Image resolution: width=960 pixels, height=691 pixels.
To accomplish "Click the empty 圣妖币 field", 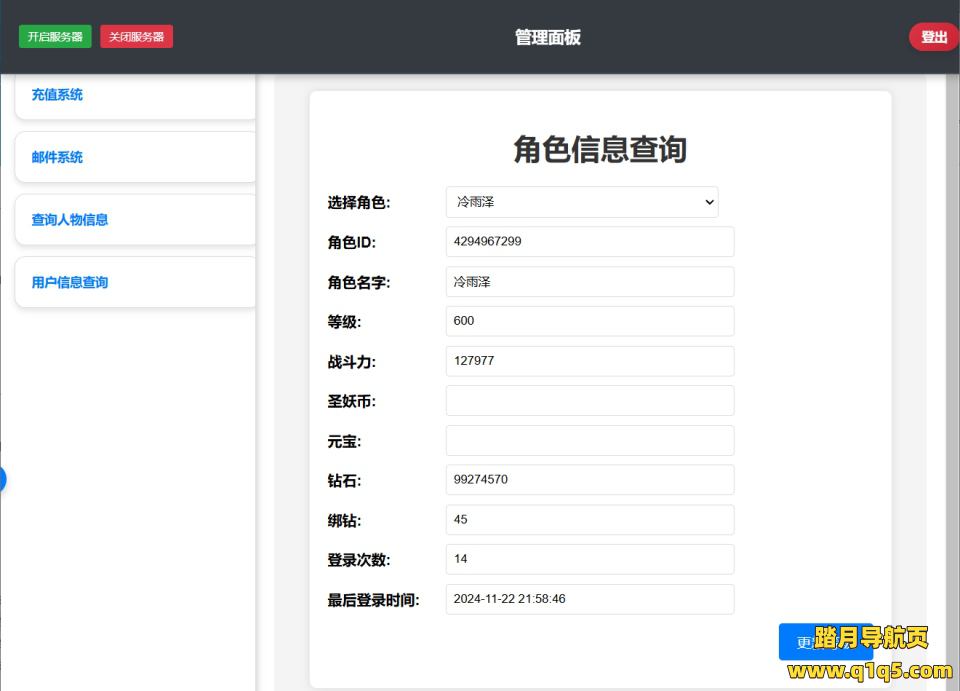I will 589,401.
